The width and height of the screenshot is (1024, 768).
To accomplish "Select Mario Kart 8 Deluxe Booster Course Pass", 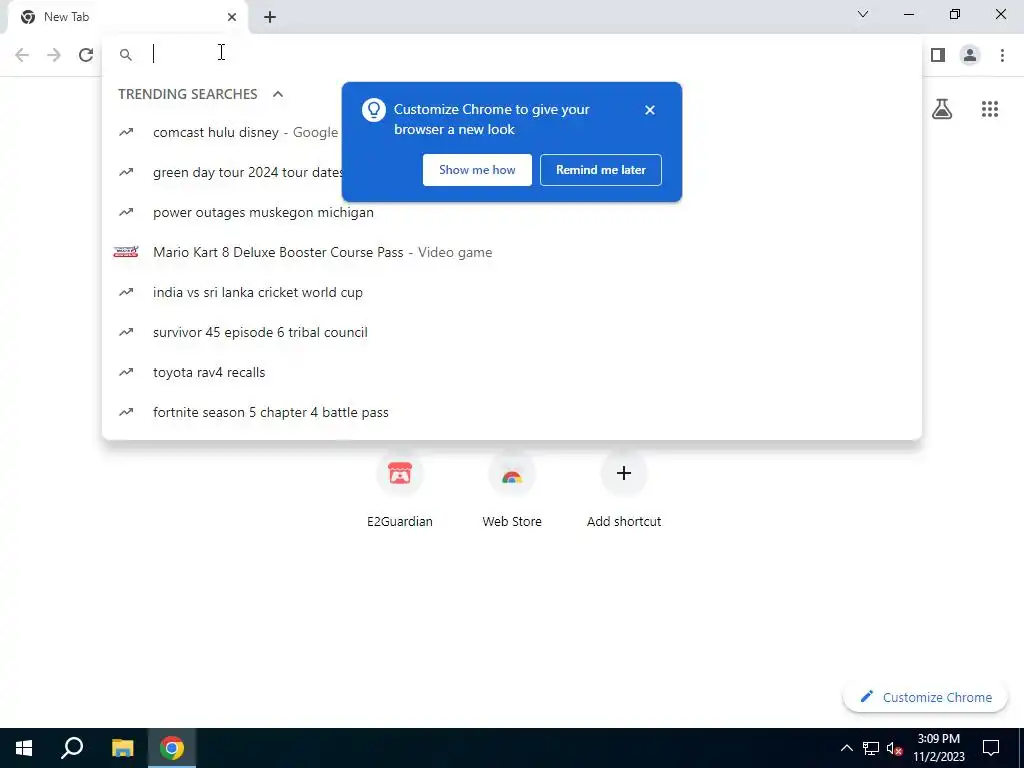I will click(x=512, y=252).
